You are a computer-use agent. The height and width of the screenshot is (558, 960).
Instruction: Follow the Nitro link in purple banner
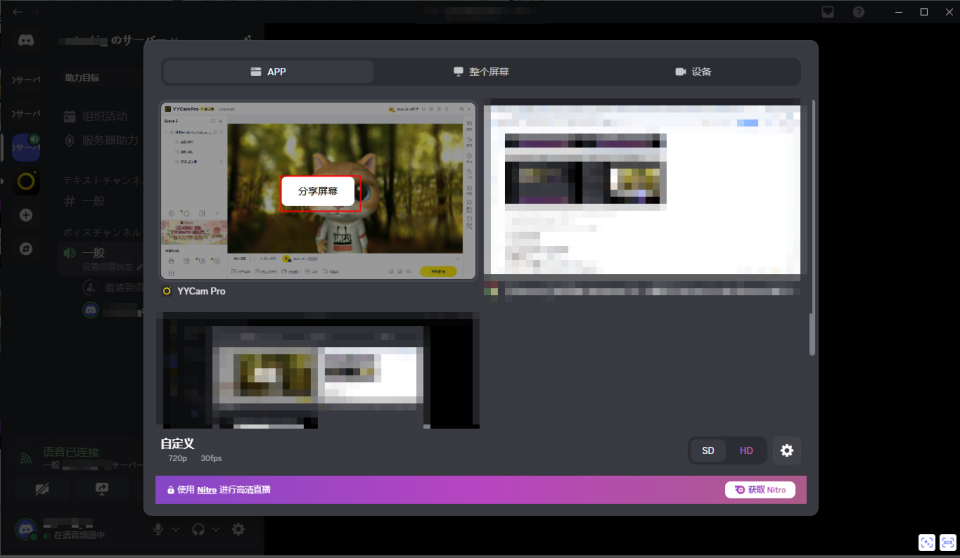click(x=206, y=490)
